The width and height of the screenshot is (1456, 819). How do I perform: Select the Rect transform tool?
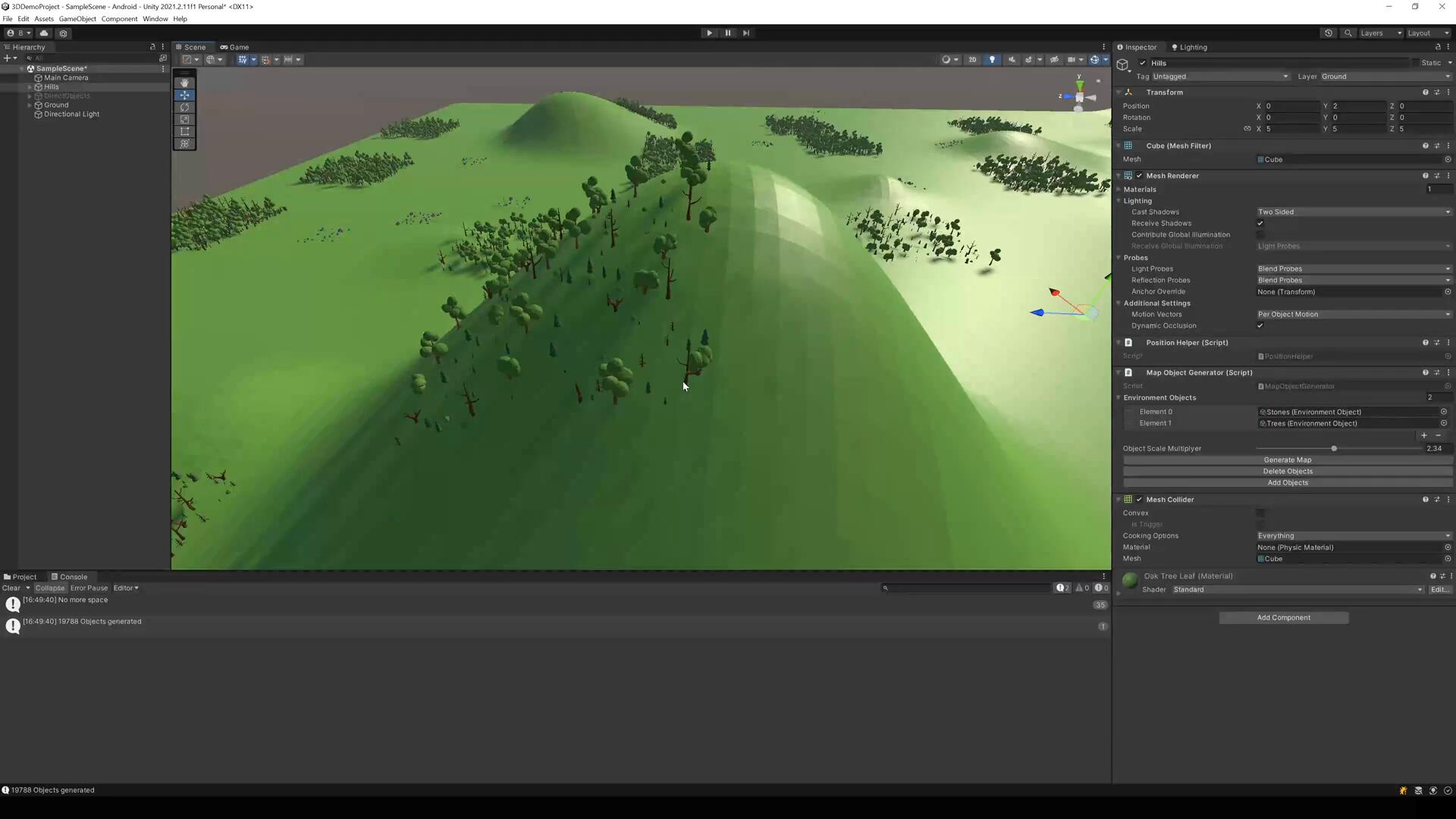click(x=184, y=131)
